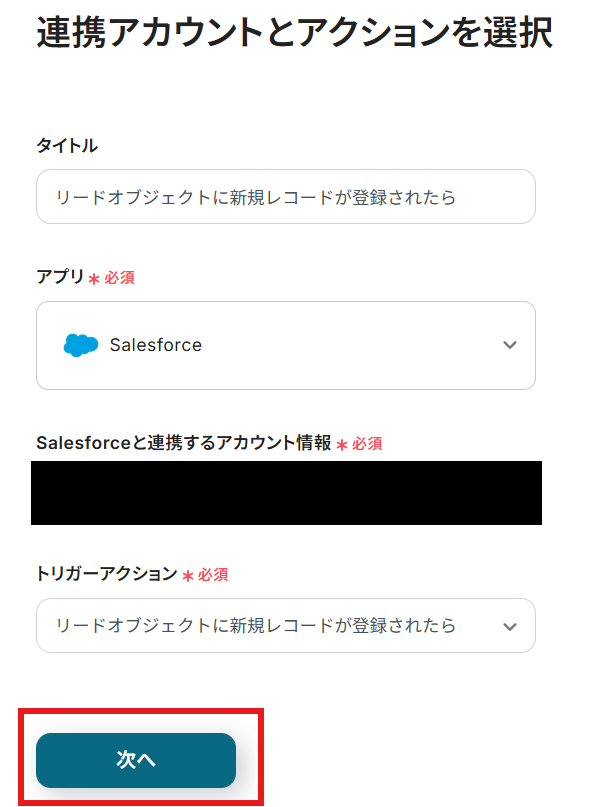This screenshot has height=807, width=600.
Task: Click the 必須 text beside トリガーアクション
Action: (x=213, y=575)
